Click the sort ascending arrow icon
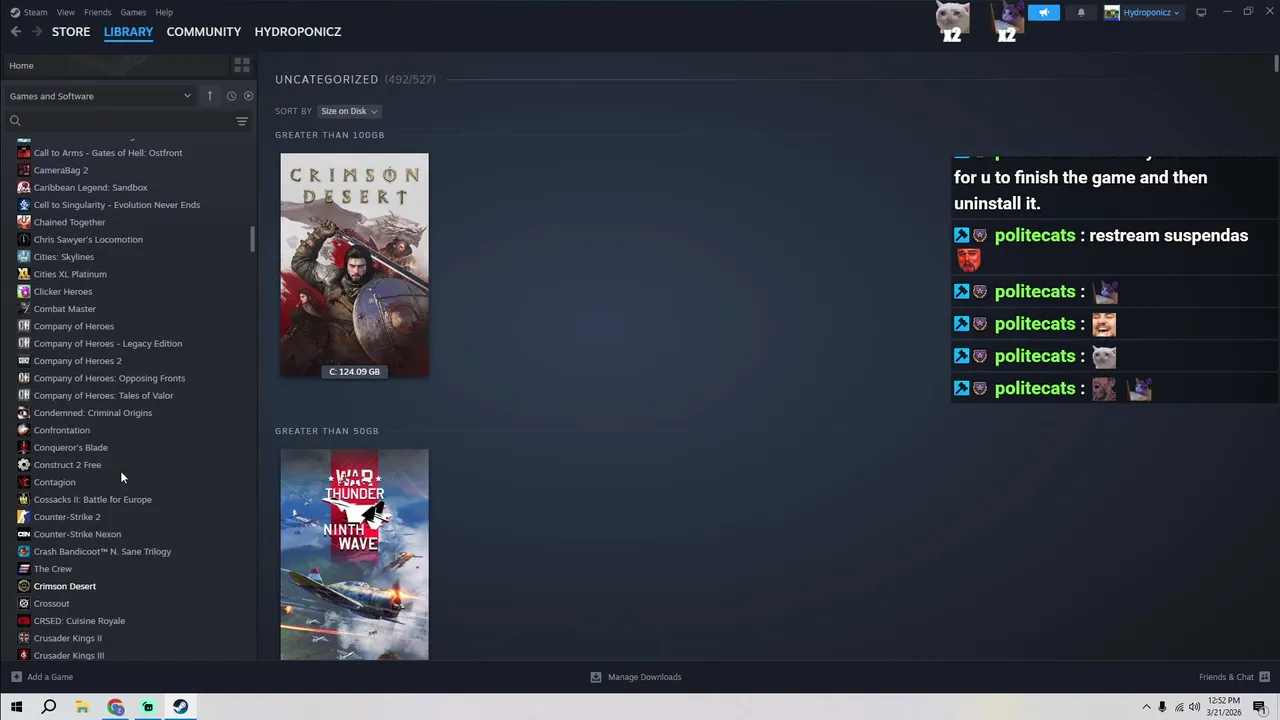The image size is (1280, 720). click(210, 96)
